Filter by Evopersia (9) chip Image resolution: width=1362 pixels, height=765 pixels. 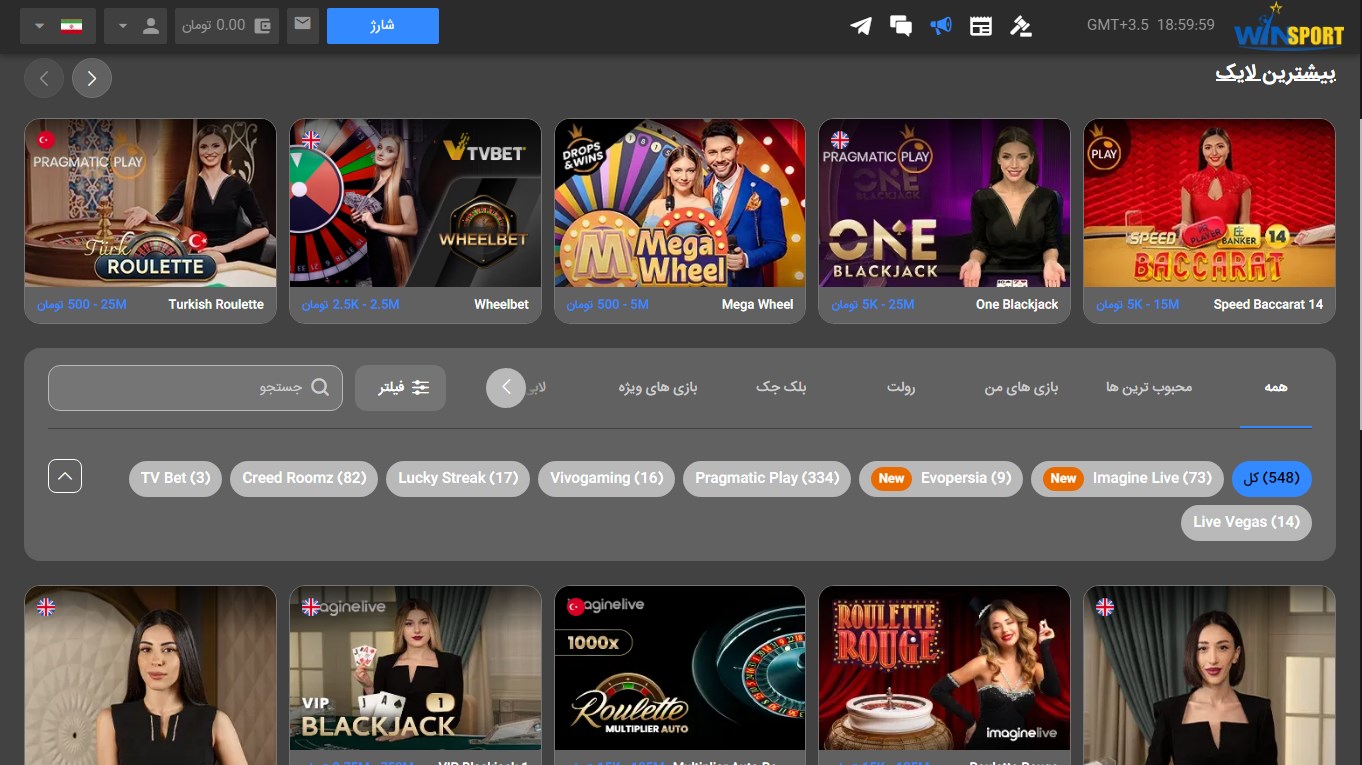(x=941, y=478)
